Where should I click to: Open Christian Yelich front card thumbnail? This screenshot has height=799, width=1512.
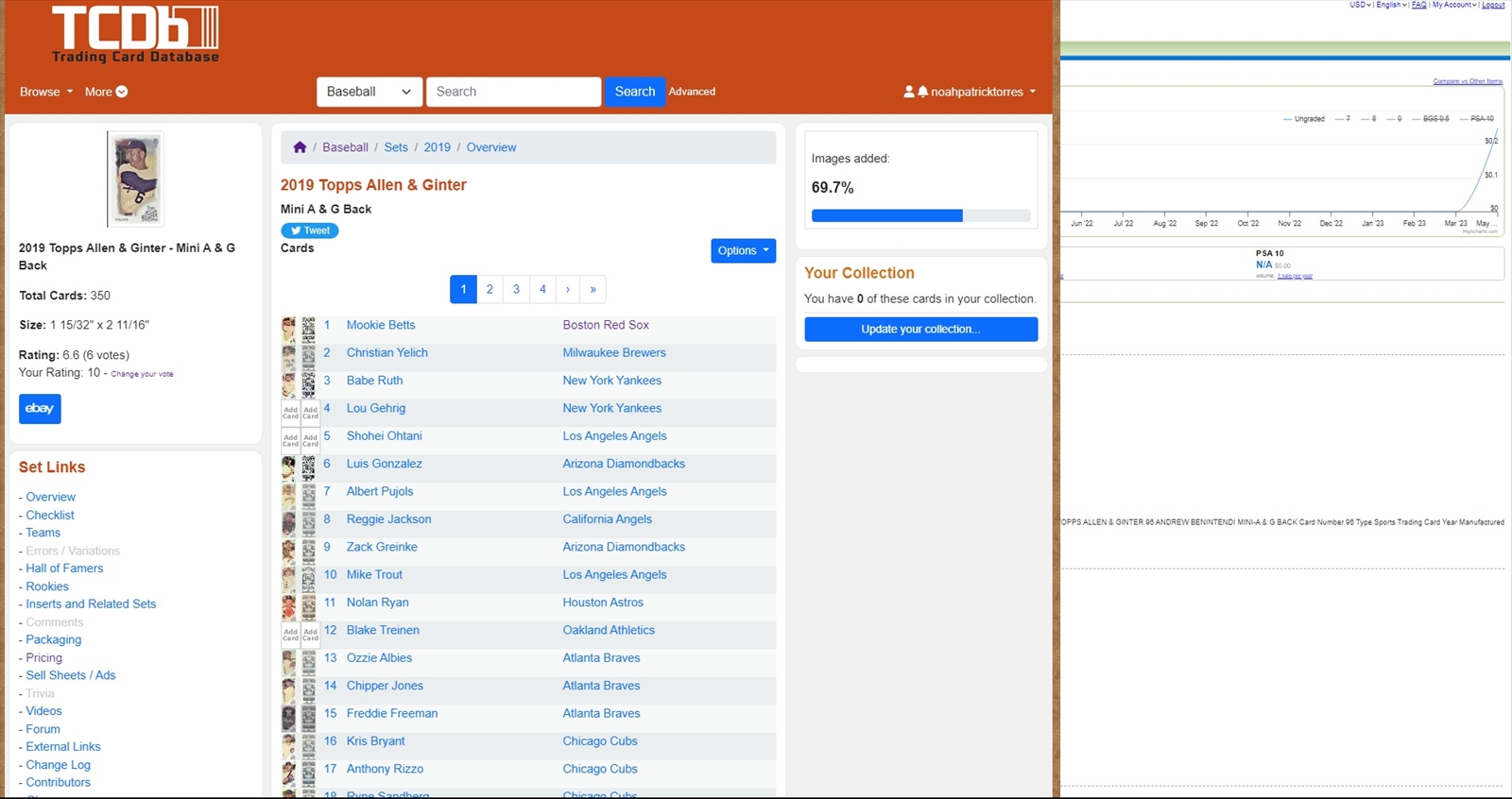[289, 357]
